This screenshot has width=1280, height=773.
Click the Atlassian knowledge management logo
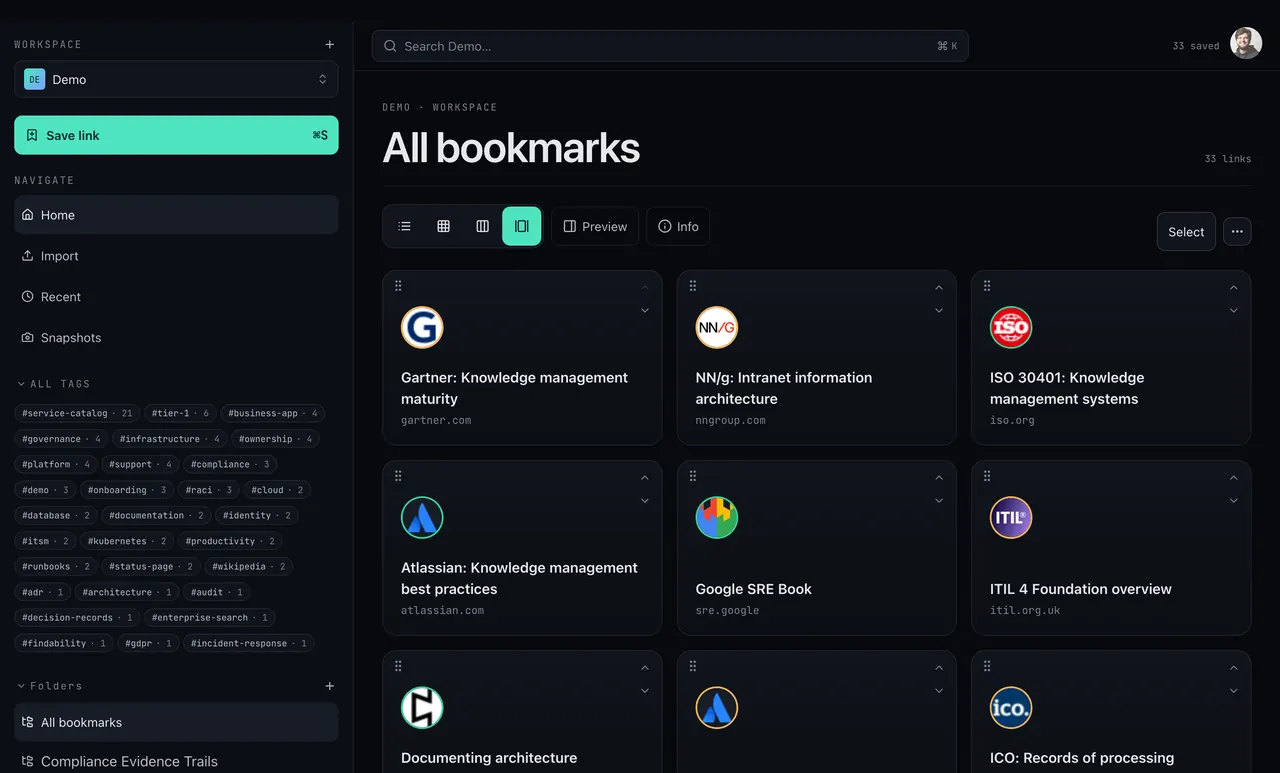[422, 517]
